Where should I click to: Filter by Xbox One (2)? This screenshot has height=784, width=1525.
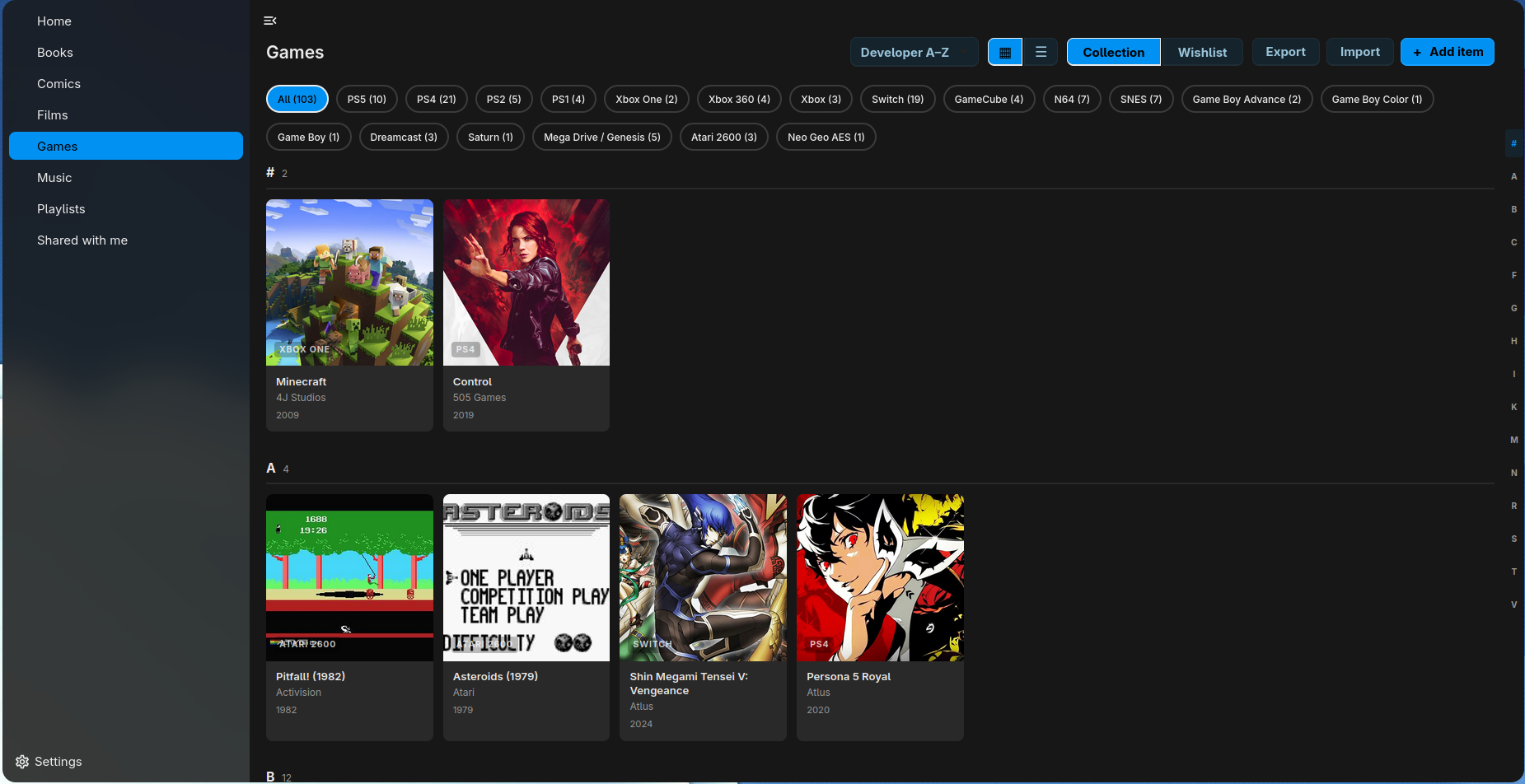pyautogui.click(x=647, y=99)
